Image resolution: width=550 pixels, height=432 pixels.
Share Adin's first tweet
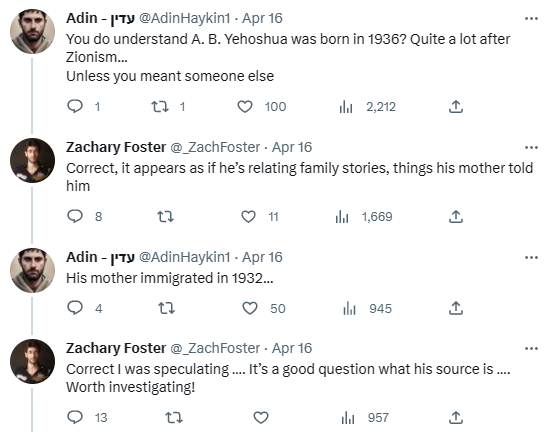pyautogui.click(x=456, y=106)
